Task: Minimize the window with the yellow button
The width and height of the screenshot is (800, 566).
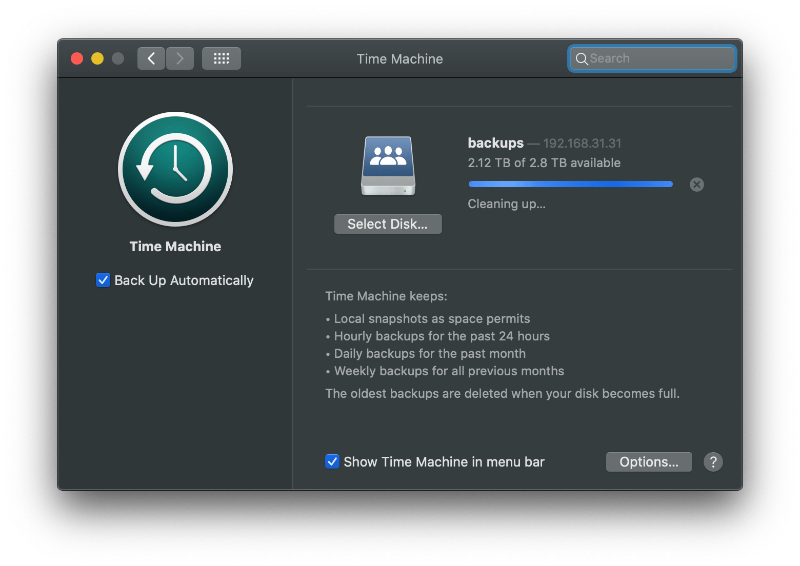Action: coord(97,58)
